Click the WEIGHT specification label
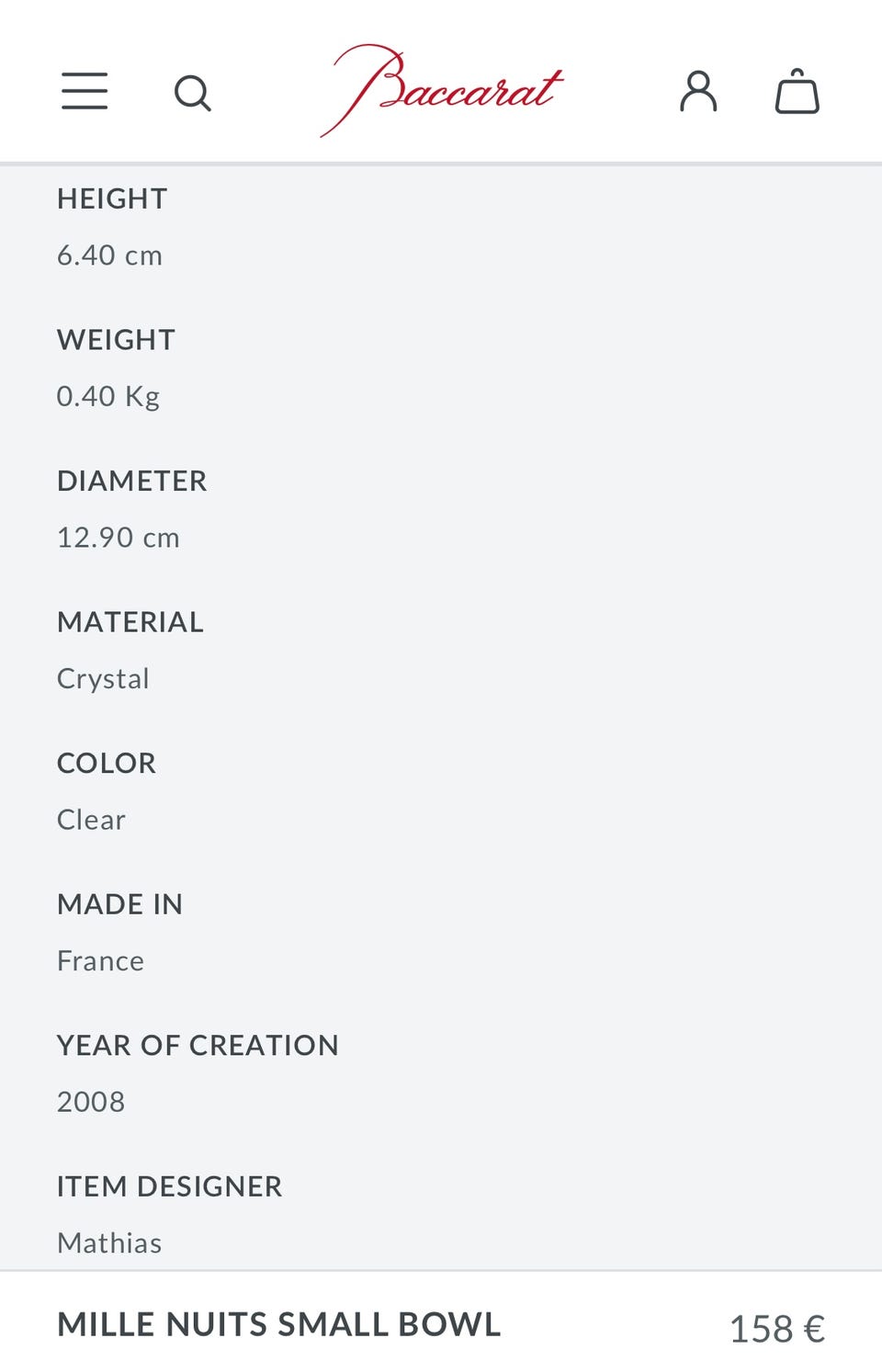Viewport: 882px width, 1372px height. (116, 340)
